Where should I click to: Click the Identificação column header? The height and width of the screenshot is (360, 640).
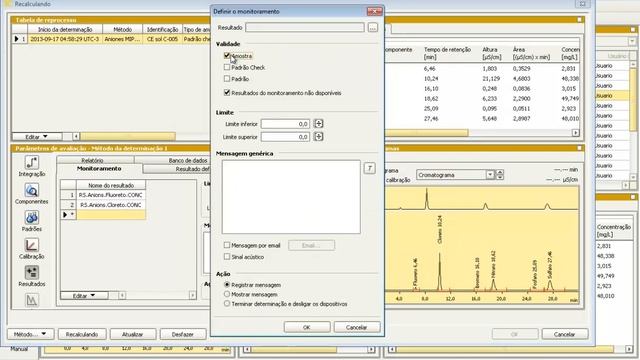[162, 29]
